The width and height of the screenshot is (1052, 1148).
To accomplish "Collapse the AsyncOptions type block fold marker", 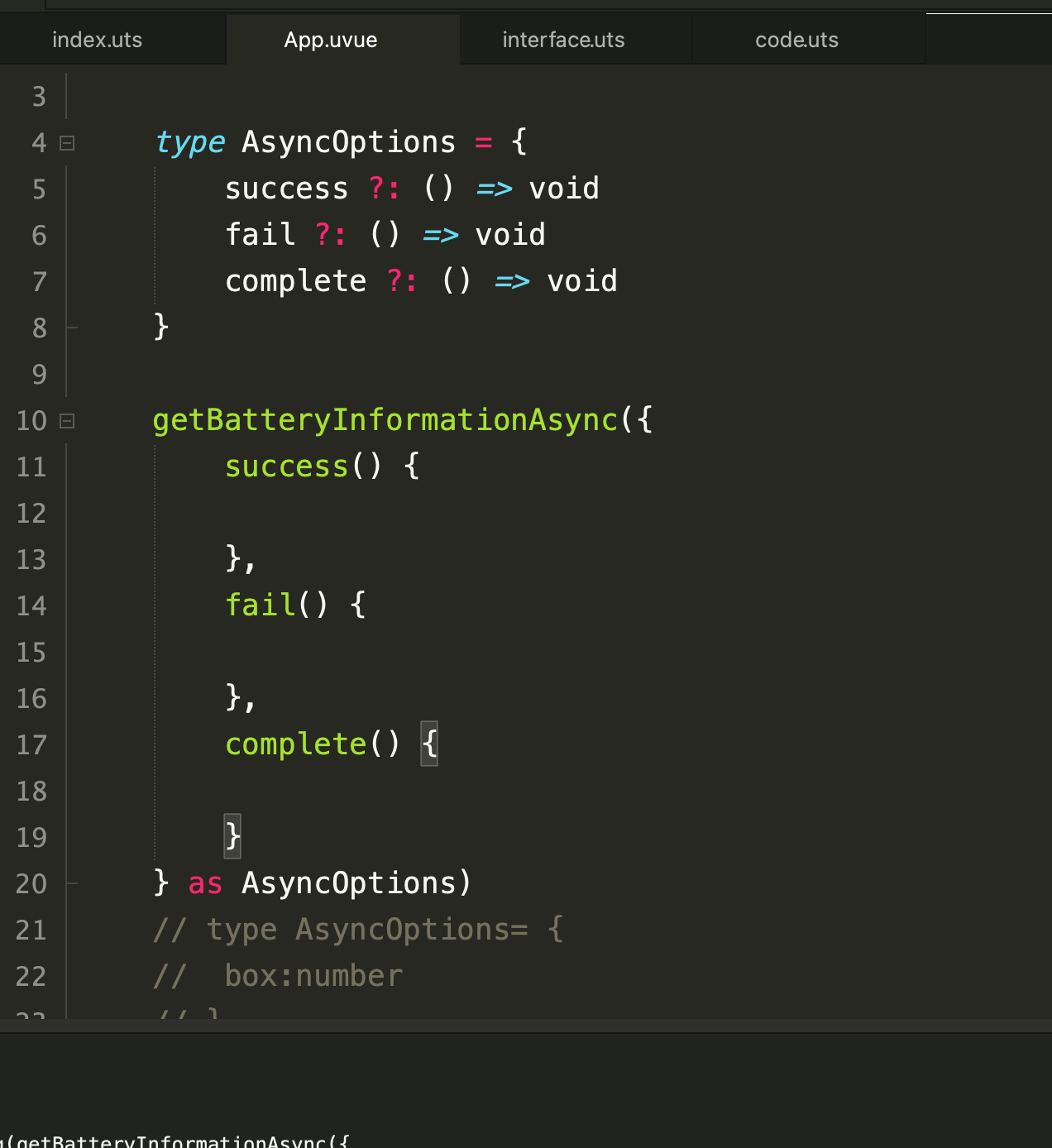I will [x=68, y=143].
